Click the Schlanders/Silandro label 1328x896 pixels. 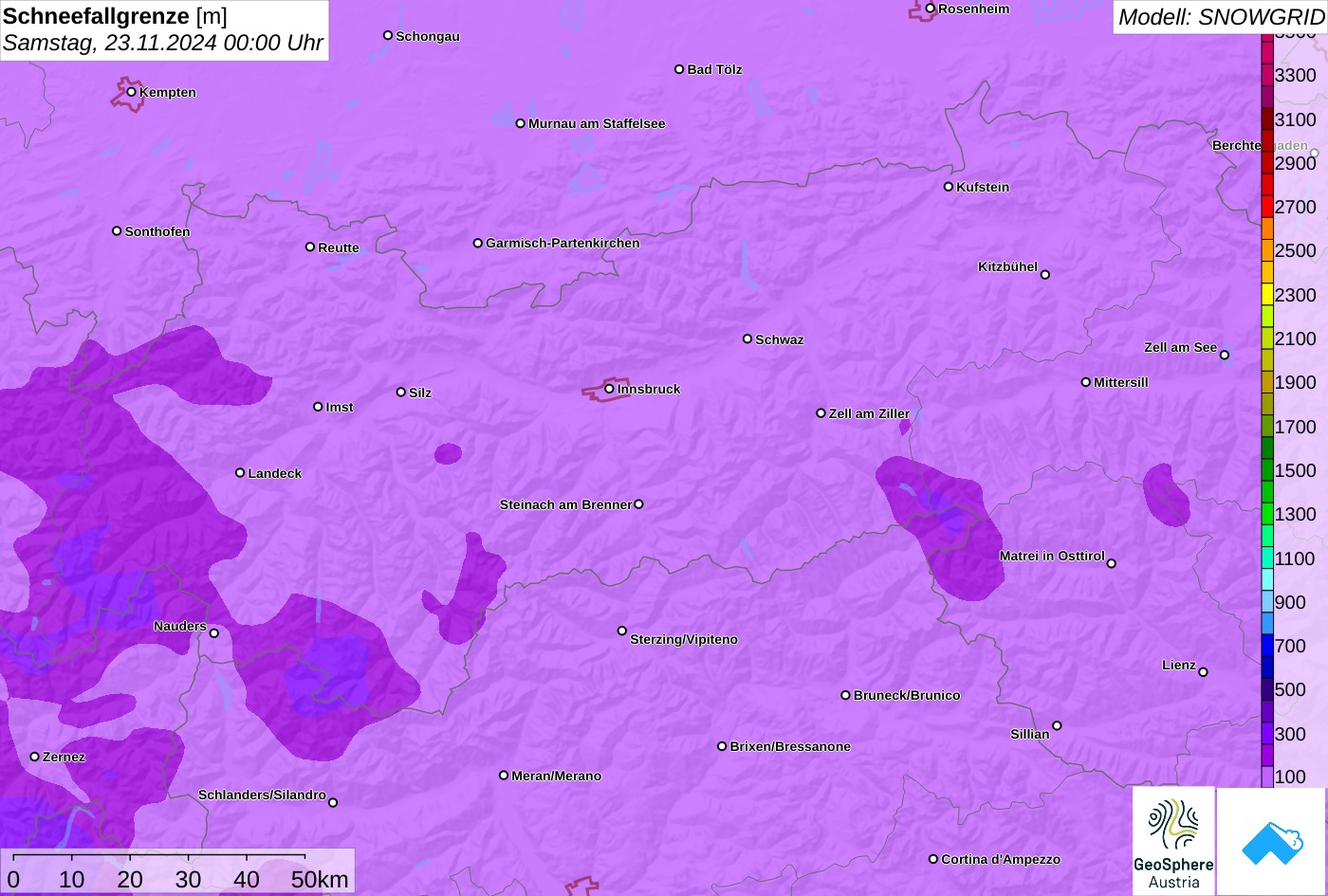[x=262, y=795]
